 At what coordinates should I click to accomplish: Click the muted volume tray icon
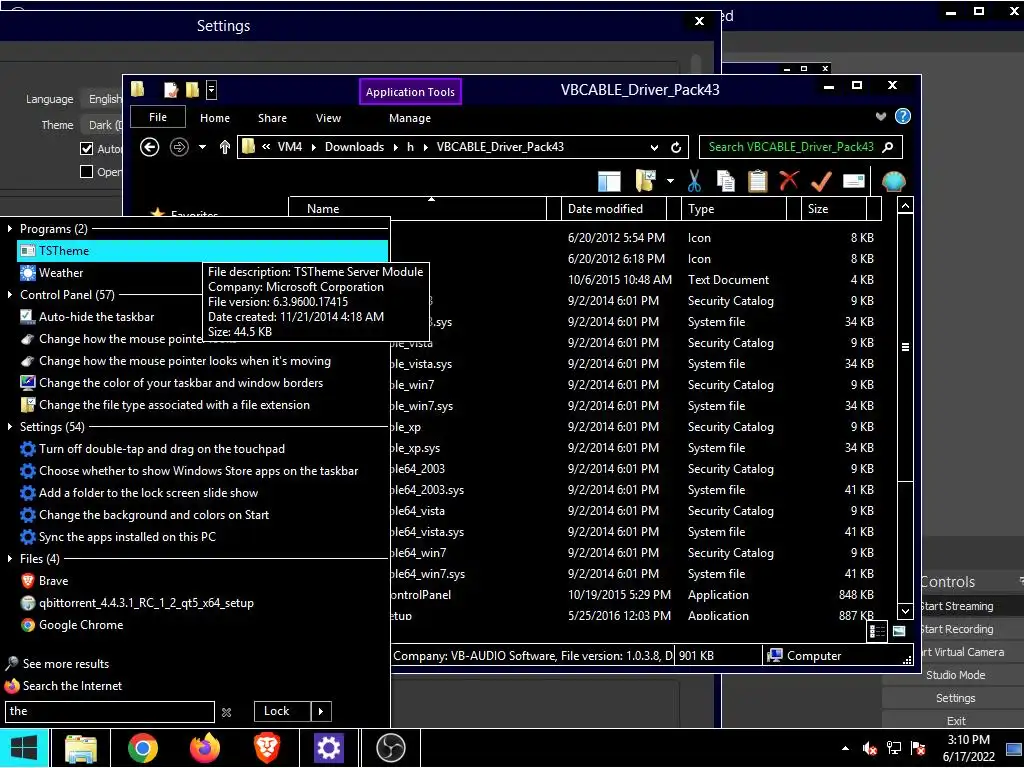tap(869, 748)
